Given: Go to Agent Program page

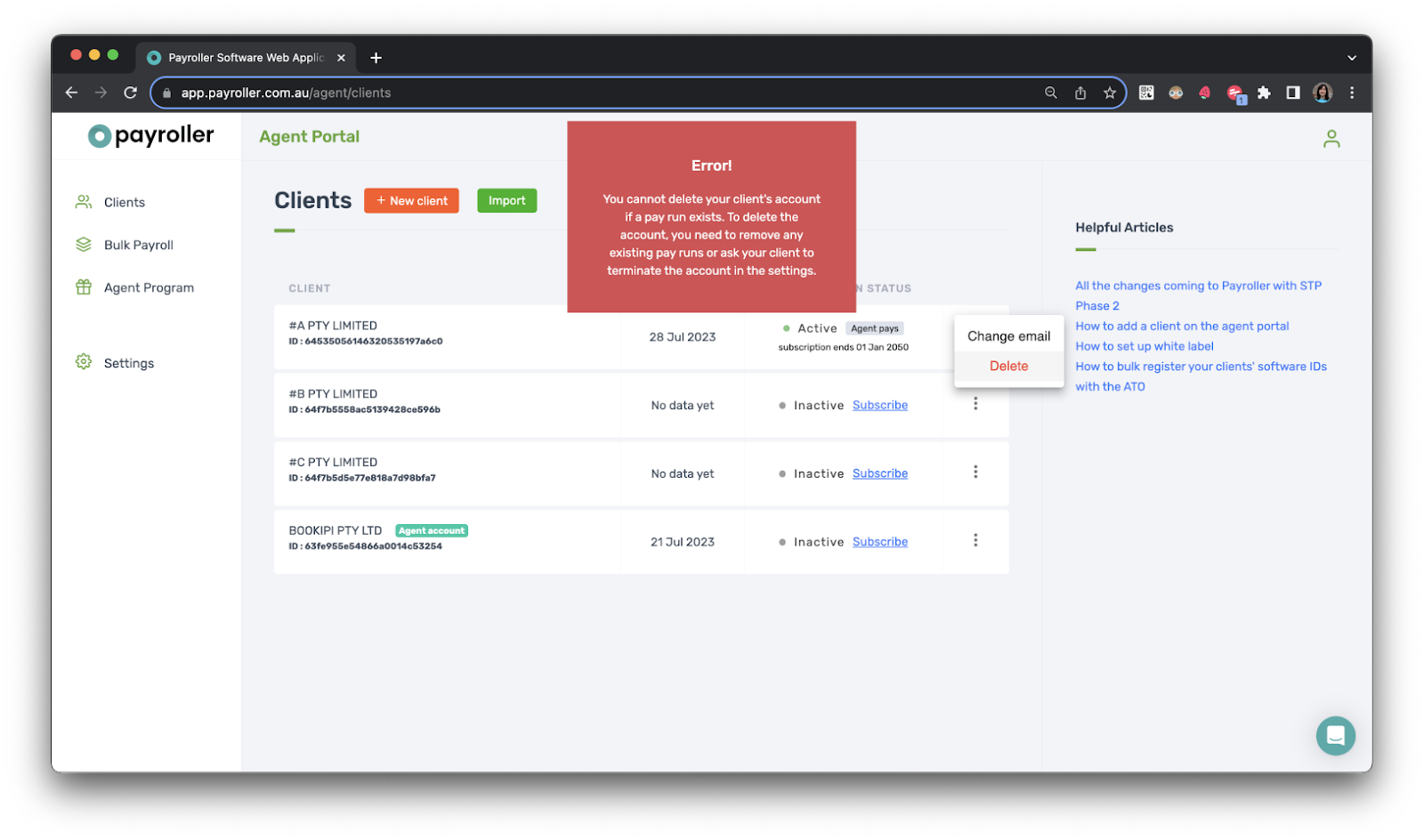Looking at the screenshot, I should pyautogui.click(x=149, y=288).
